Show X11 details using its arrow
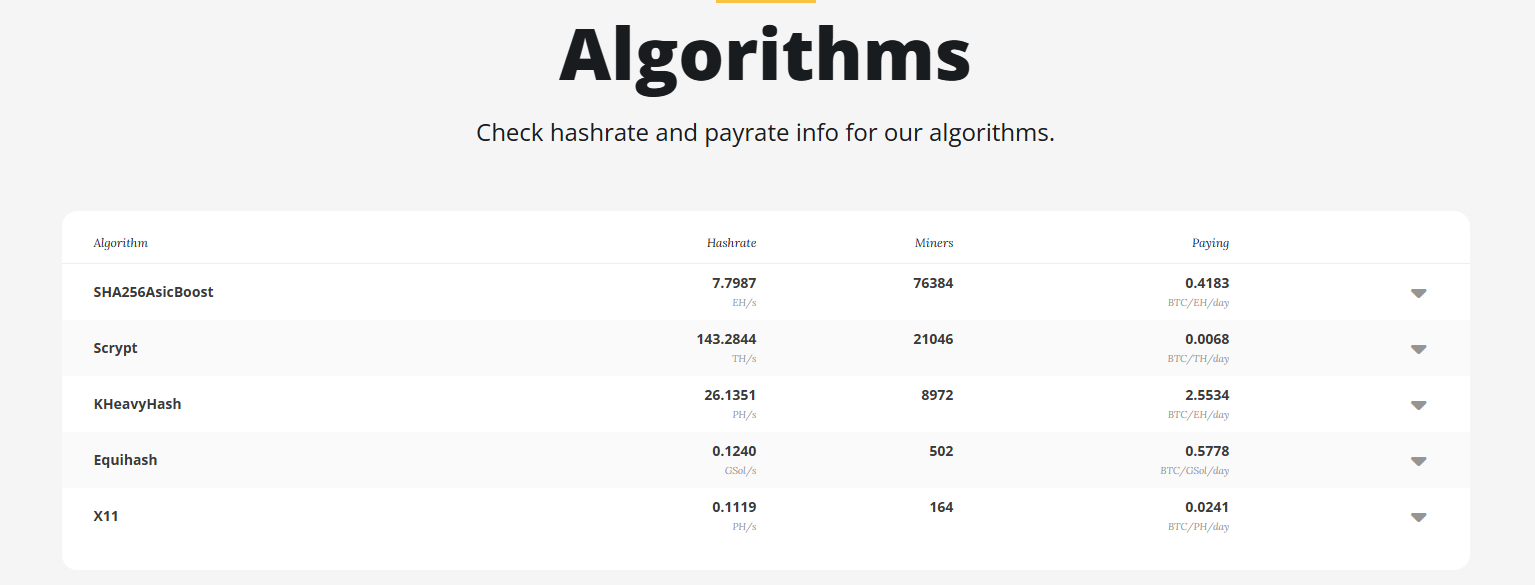This screenshot has width=1535, height=585. (x=1418, y=517)
